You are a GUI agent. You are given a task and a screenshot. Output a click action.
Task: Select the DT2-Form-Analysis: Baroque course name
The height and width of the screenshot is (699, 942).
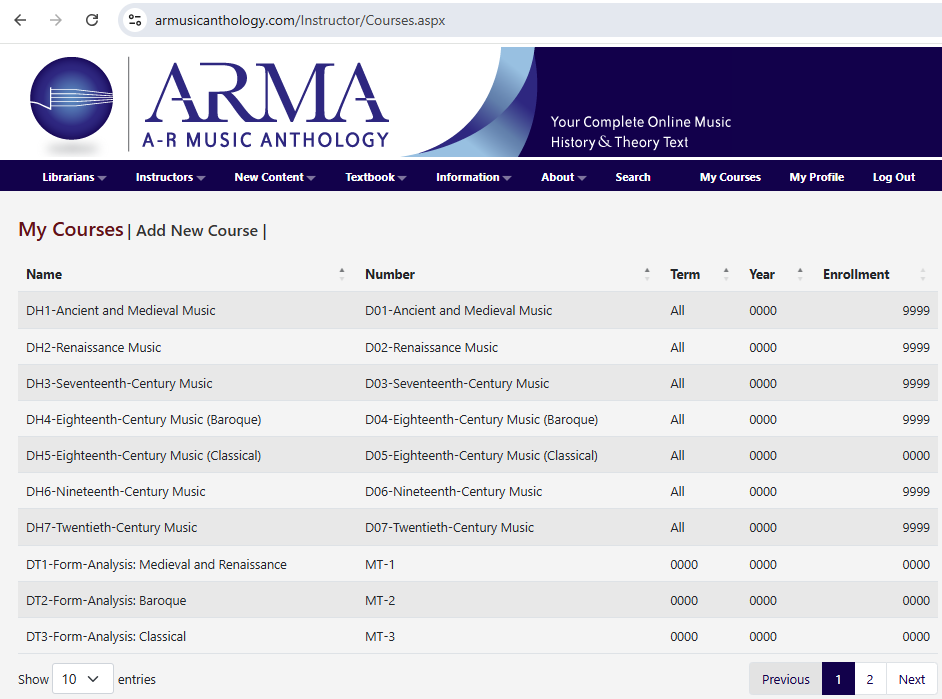pyautogui.click(x=106, y=601)
